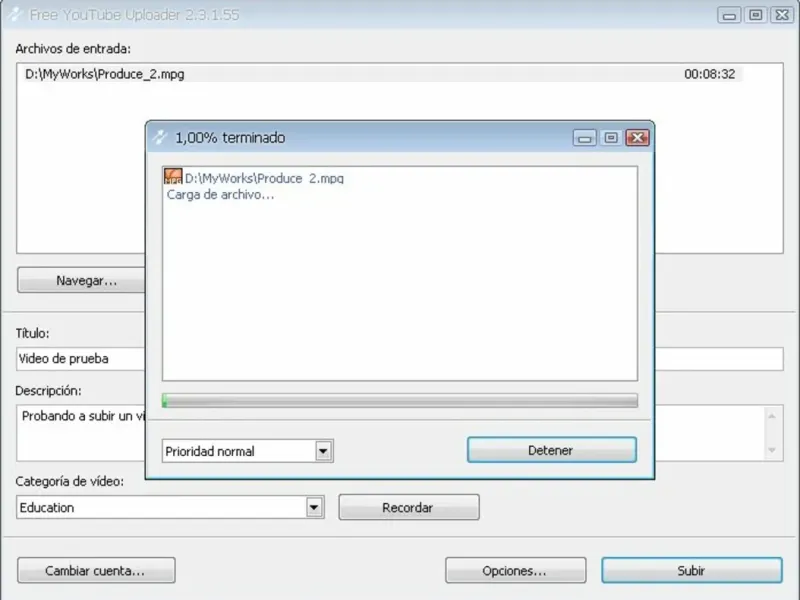
Task: Click the Archivos de entrada label
Action: pyautogui.click(x=73, y=48)
